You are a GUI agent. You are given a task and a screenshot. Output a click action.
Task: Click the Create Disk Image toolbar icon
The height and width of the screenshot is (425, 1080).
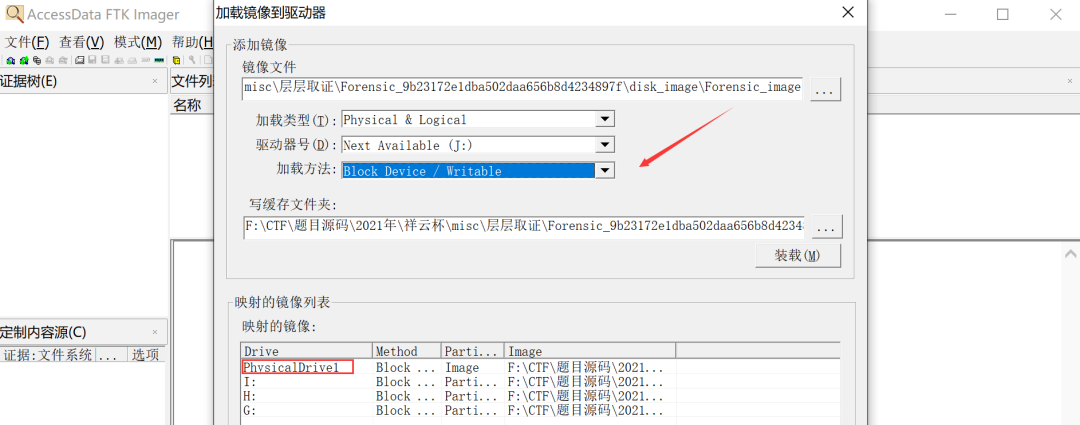[80, 61]
